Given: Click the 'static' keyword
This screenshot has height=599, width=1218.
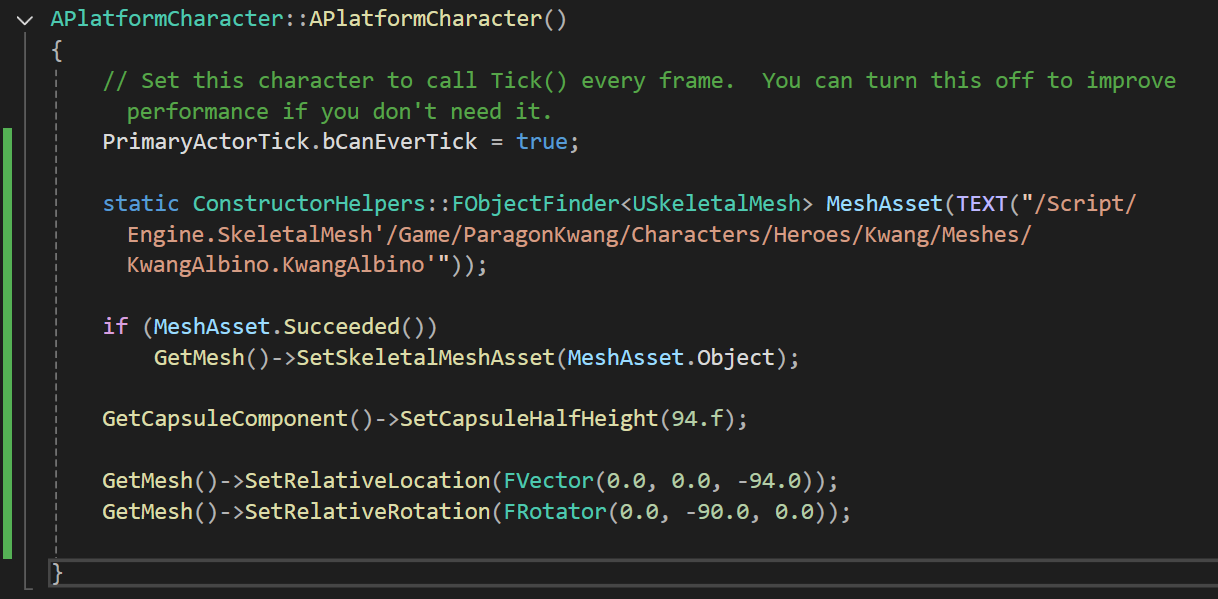Looking at the screenshot, I should click(141, 204).
